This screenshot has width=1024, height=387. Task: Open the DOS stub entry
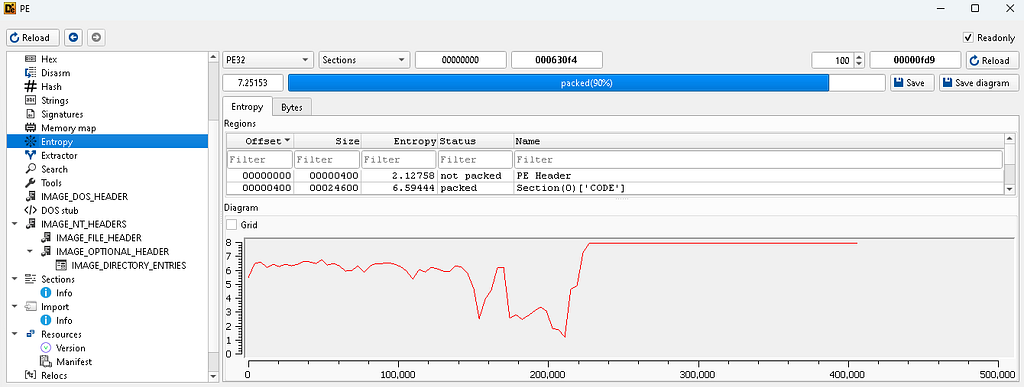(x=59, y=210)
